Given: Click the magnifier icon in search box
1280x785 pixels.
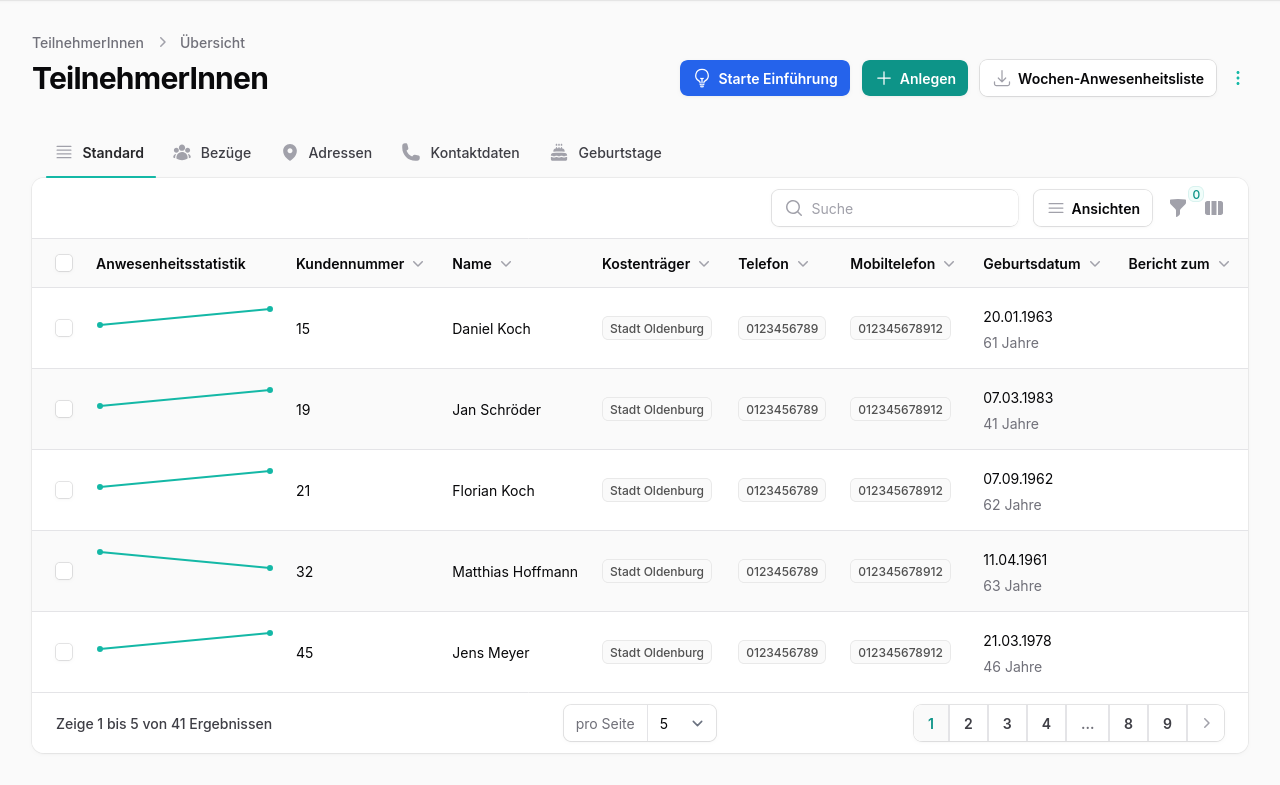Looking at the screenshot, I should click(794, 208).
